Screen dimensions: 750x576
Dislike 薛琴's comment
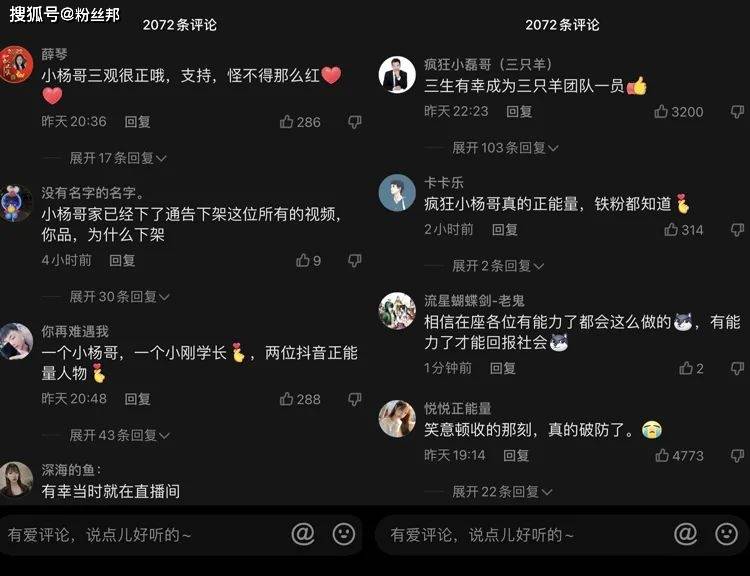pos(354,122)
